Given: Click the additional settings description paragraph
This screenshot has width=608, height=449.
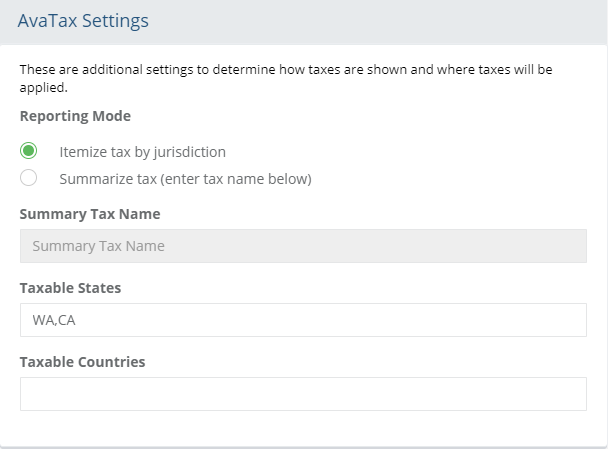Looking at the screenshot, I should coord(286,79).
